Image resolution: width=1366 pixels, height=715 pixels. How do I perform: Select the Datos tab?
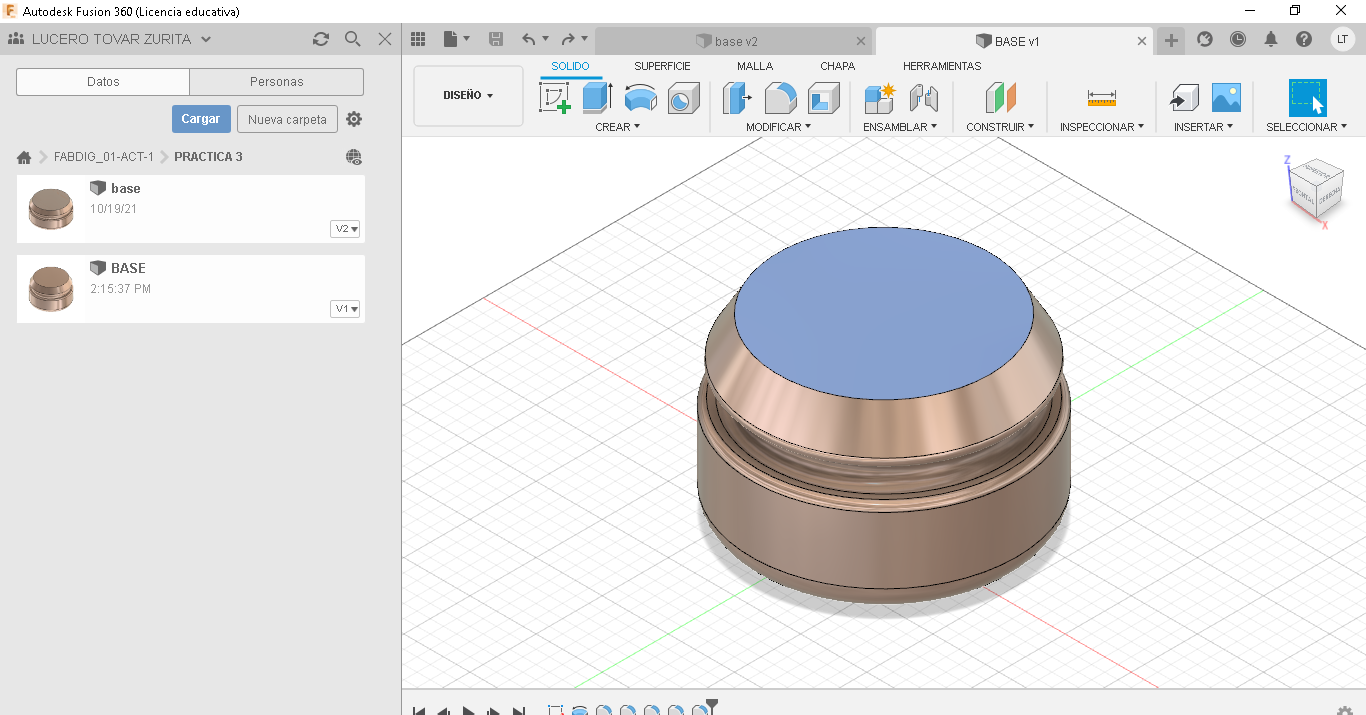pyautogui.click(x=103, y=82)
